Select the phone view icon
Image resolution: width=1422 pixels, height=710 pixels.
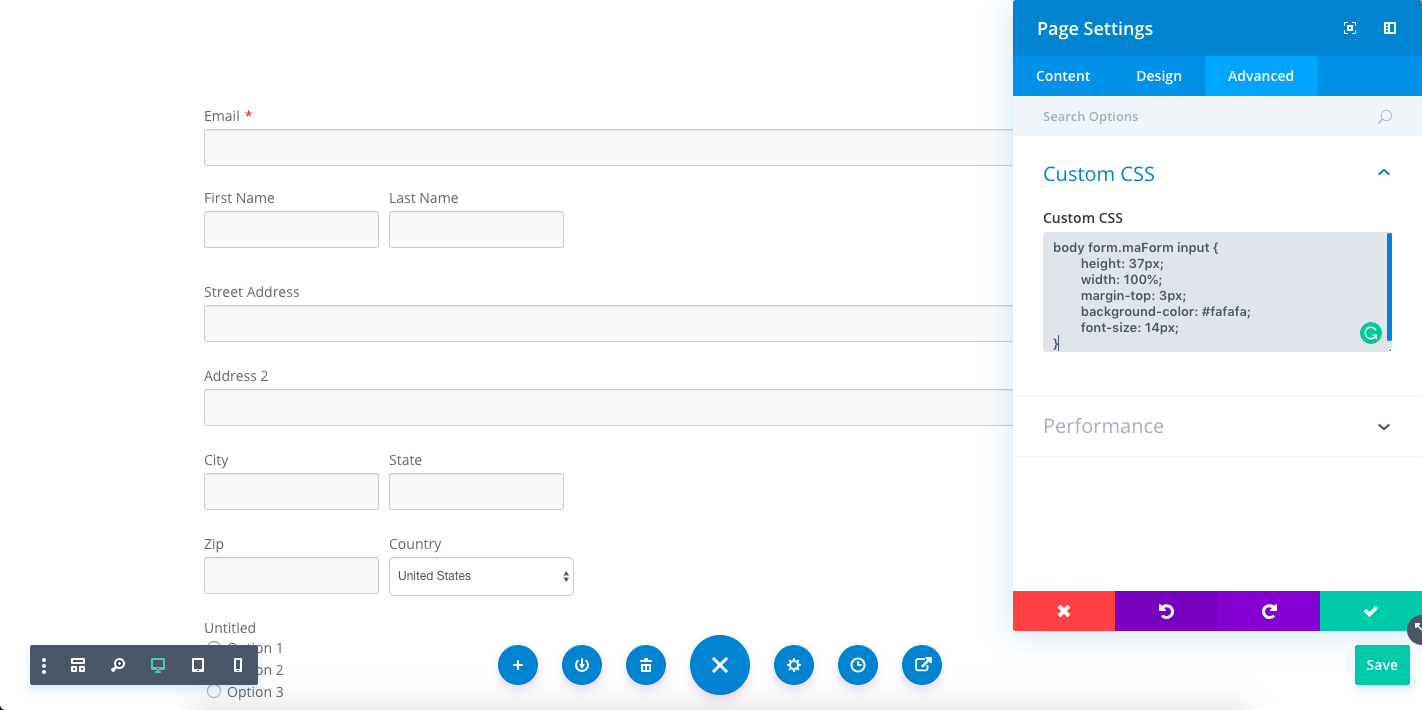pyautogui.click(x=238, y=665)
